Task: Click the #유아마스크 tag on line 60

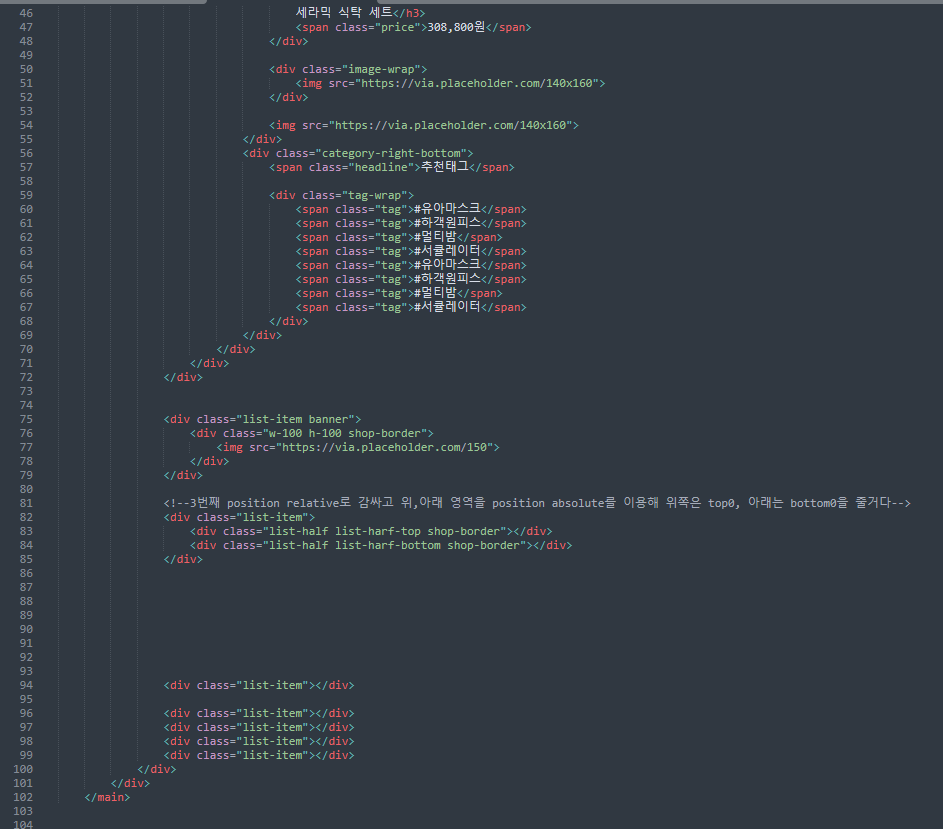Action: 447,209
